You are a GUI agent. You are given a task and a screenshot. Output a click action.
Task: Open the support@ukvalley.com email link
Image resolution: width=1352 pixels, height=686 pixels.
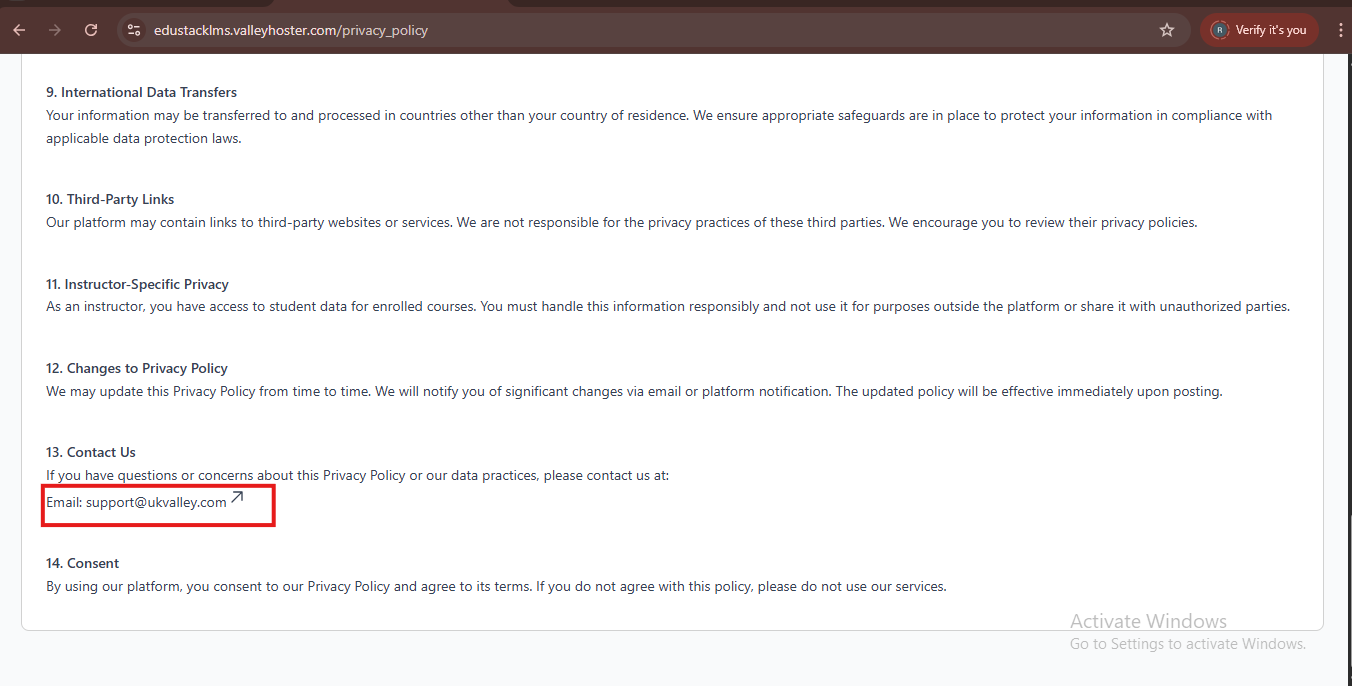(156, 502)
